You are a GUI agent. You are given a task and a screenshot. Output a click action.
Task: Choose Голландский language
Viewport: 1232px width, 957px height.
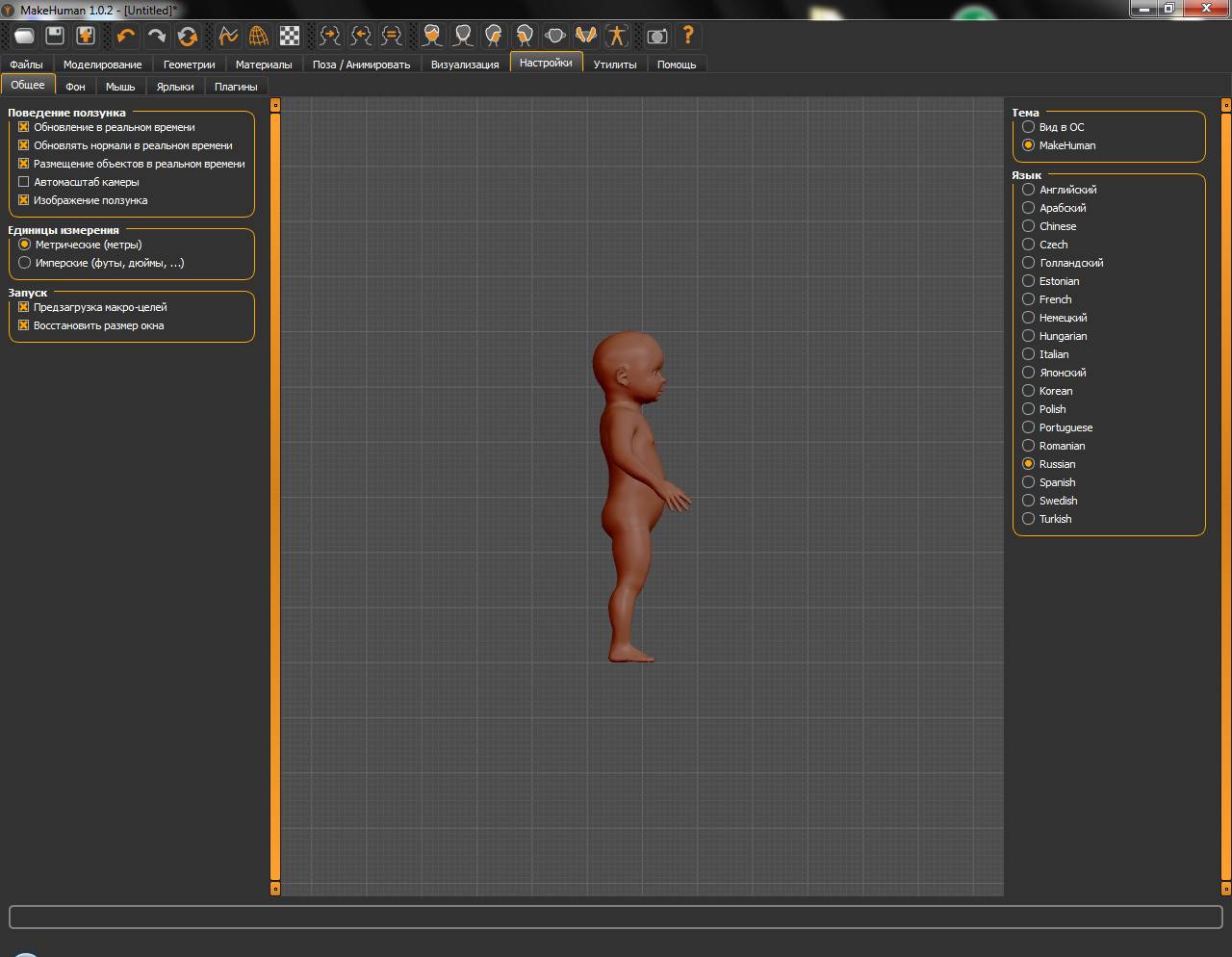coord(1028,263)
